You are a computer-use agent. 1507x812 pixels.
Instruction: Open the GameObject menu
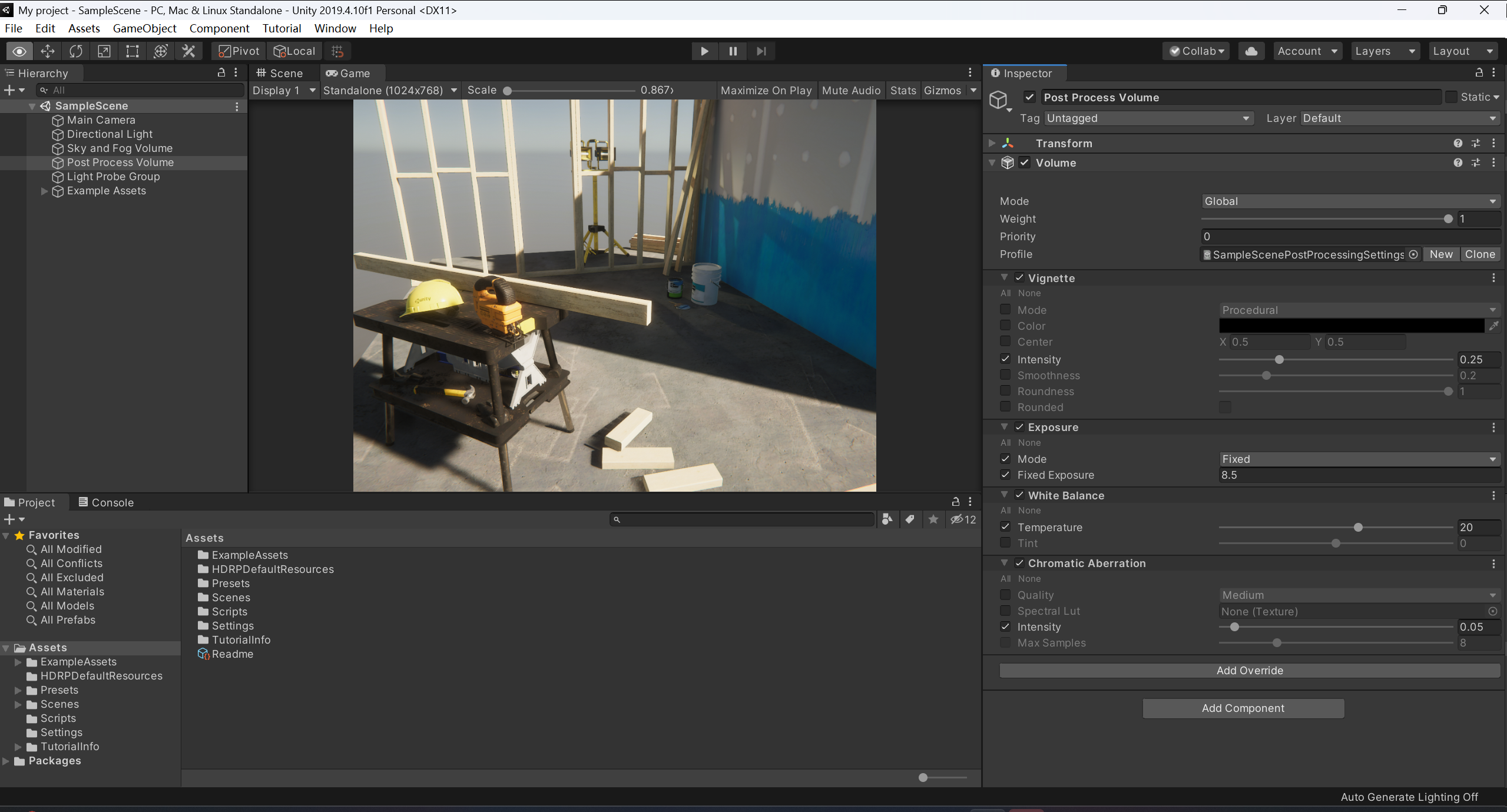tap(144, 28)
